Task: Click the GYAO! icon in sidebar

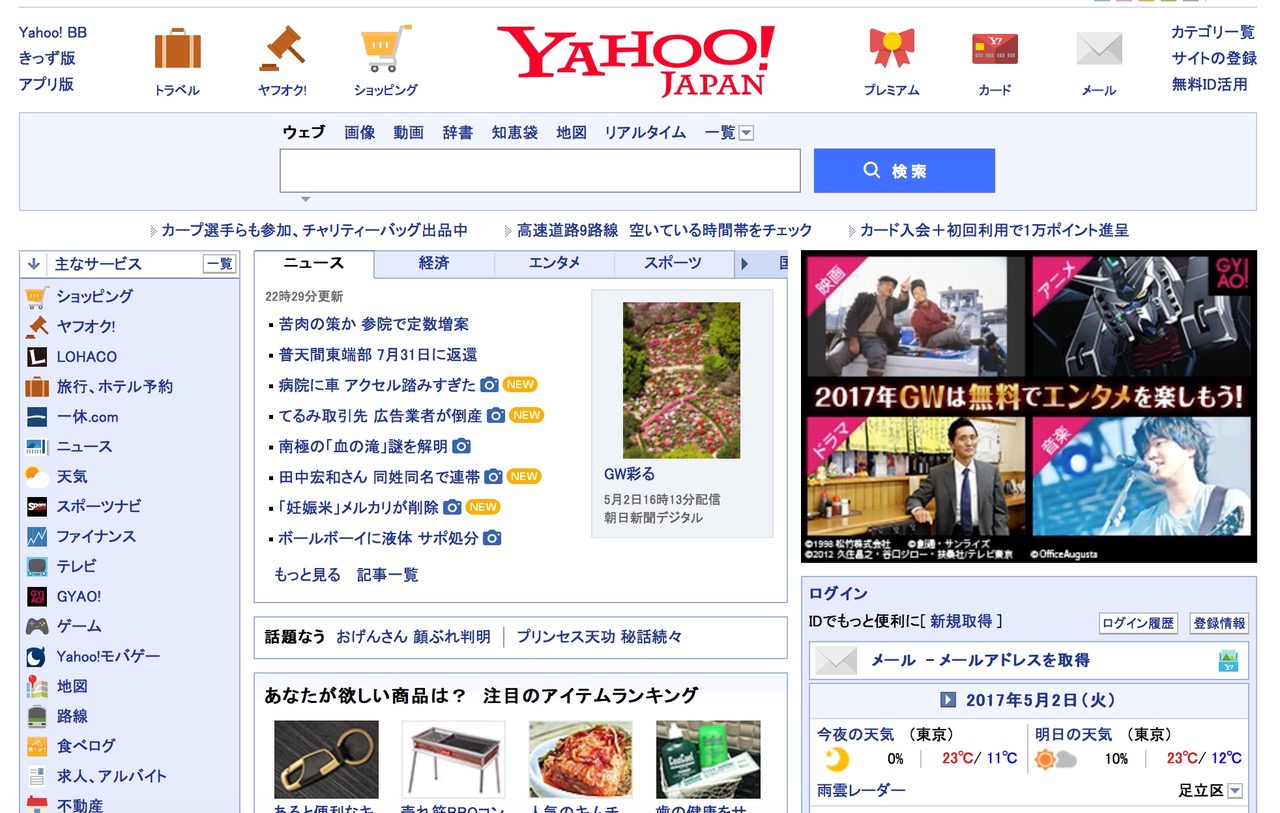Action: tap(37, 596)
